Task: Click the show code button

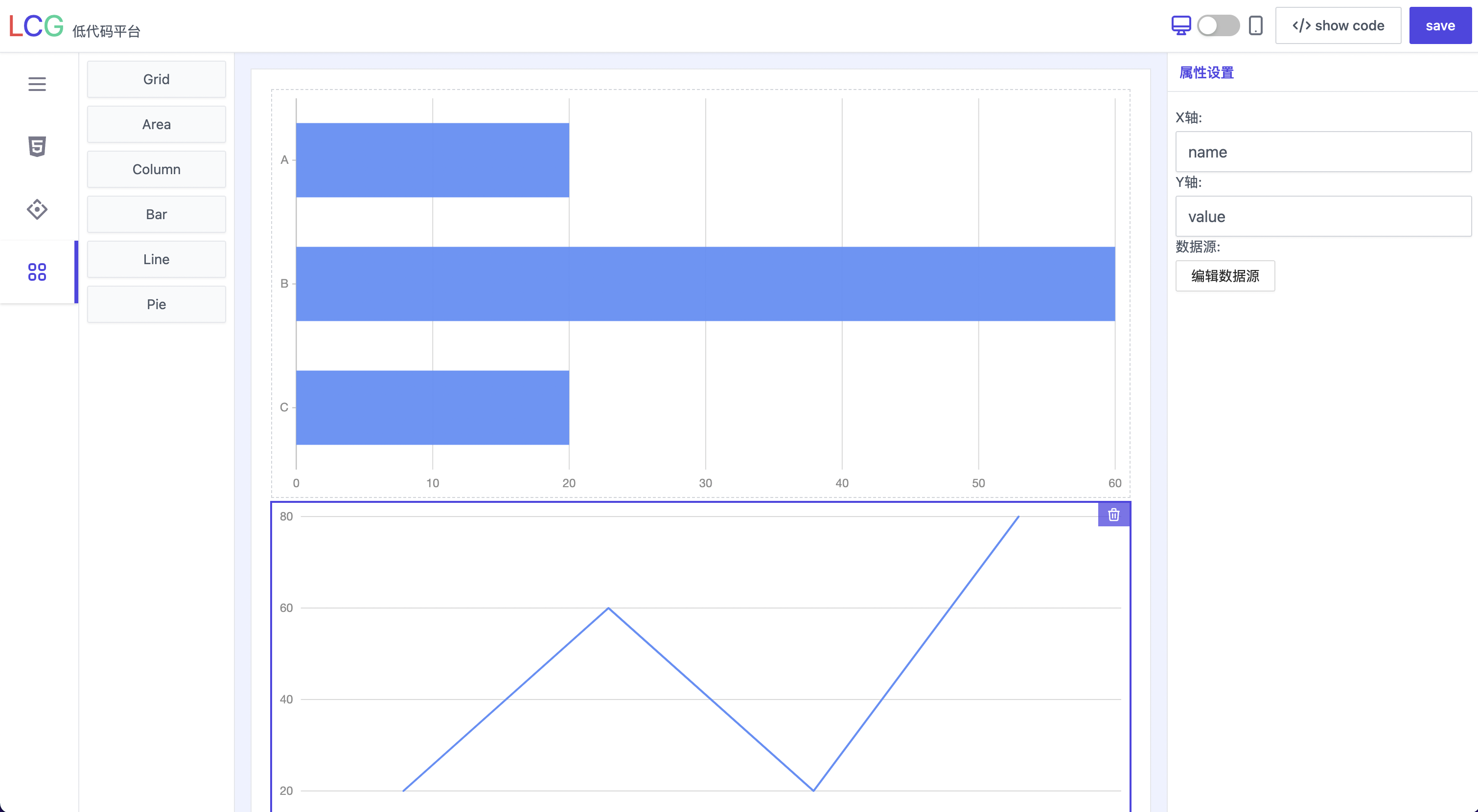Action: [x=1338, y=25]
